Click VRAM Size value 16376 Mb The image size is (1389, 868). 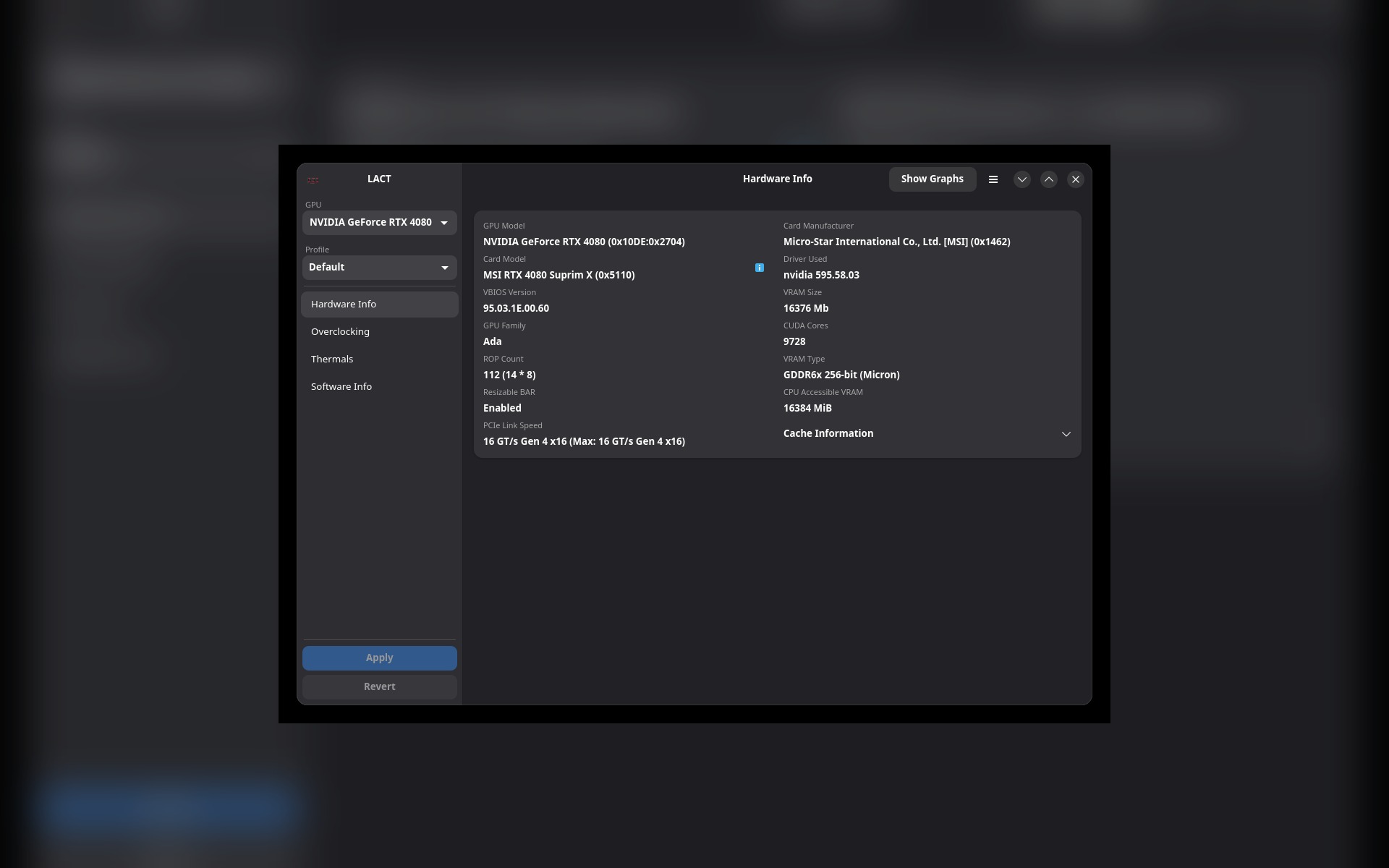(806, 308)
